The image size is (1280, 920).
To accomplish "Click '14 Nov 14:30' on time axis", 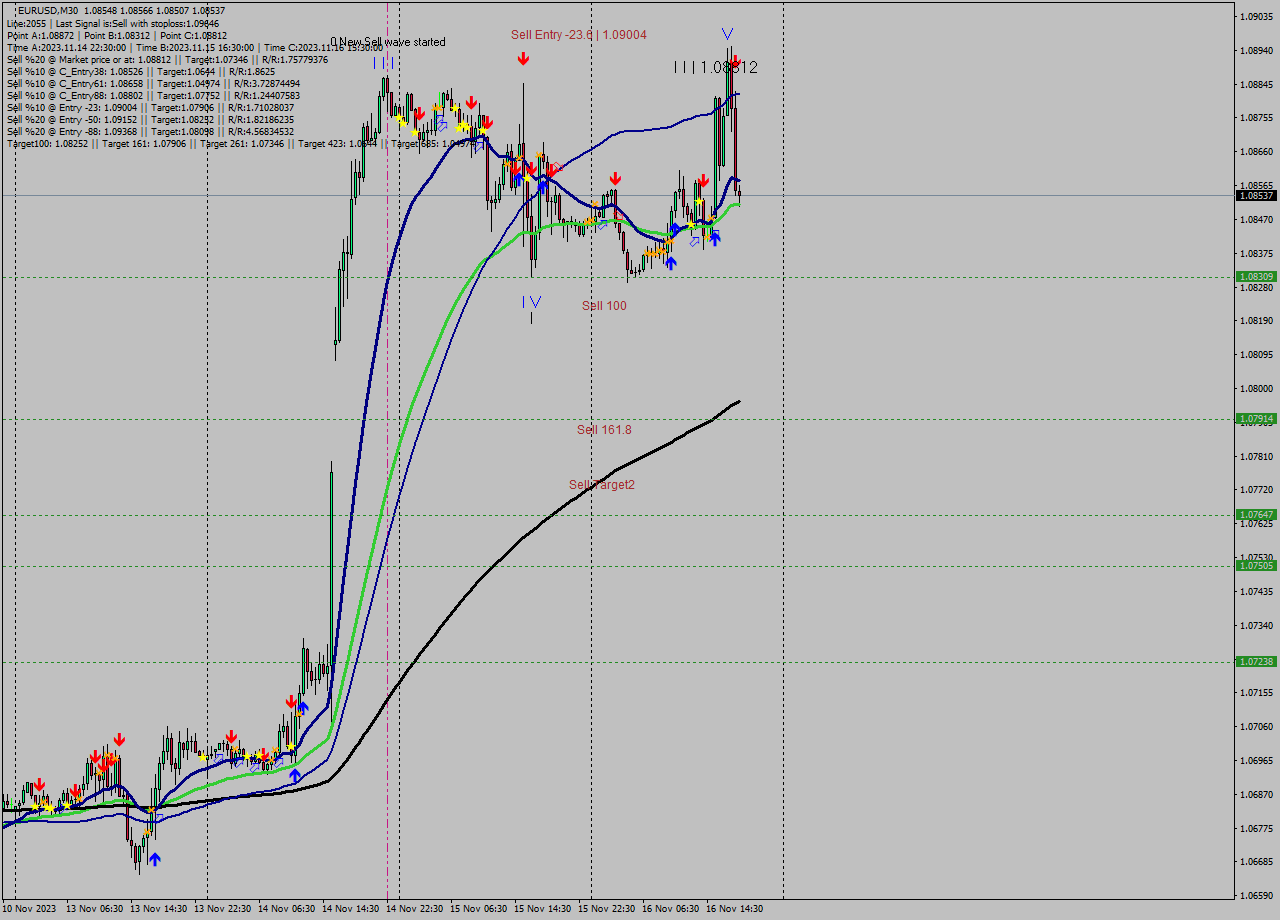I will tap(351, 909).
